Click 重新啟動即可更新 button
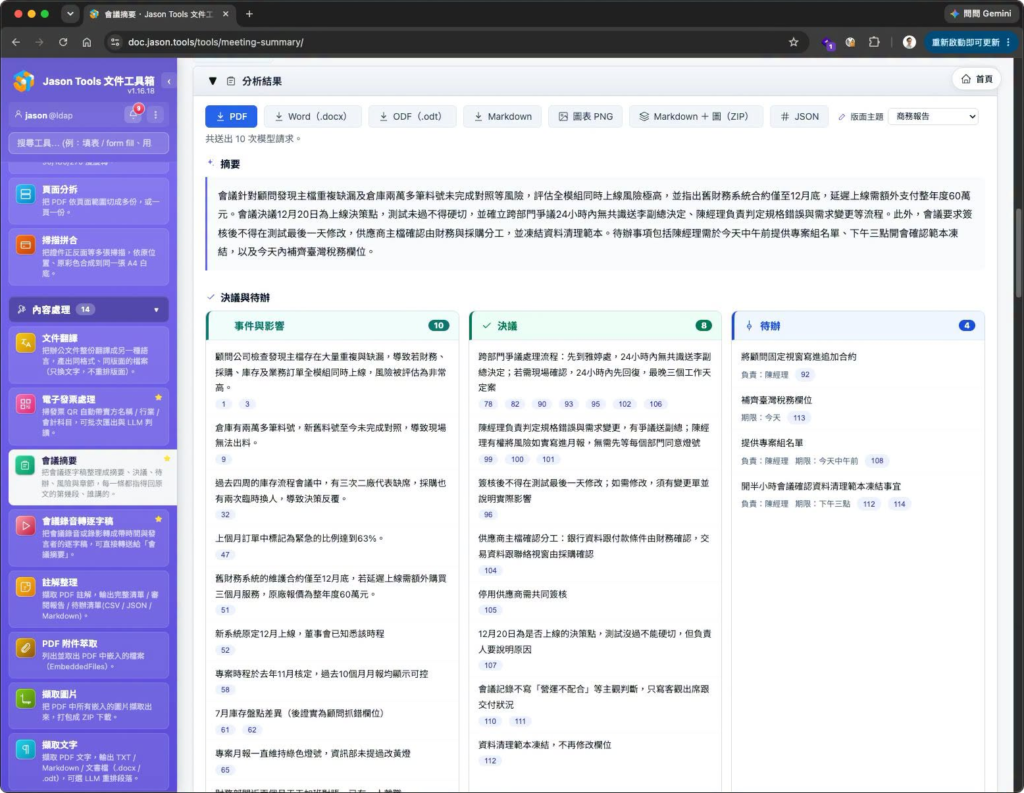This screenshot has height=793, width=1024. tap(970, 42)
